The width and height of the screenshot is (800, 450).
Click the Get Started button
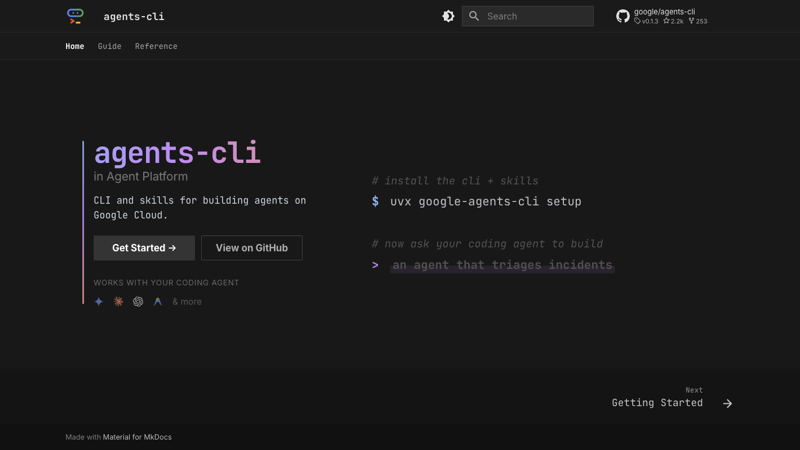[144, 248]
